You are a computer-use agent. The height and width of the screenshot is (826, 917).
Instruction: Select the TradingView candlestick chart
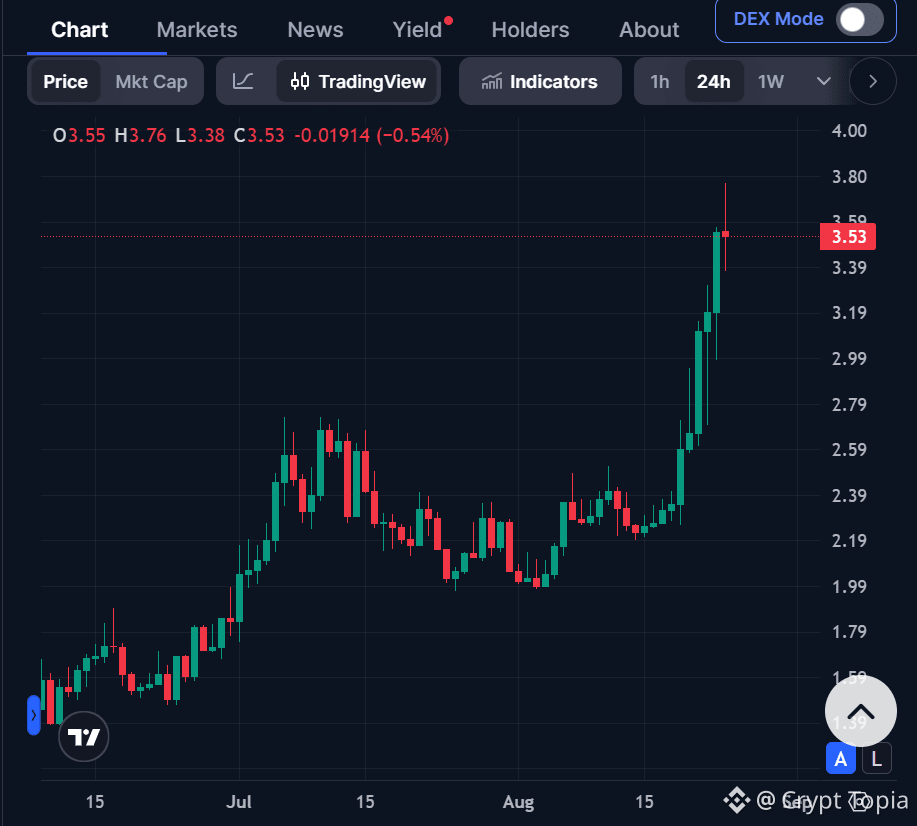(358, 81)
